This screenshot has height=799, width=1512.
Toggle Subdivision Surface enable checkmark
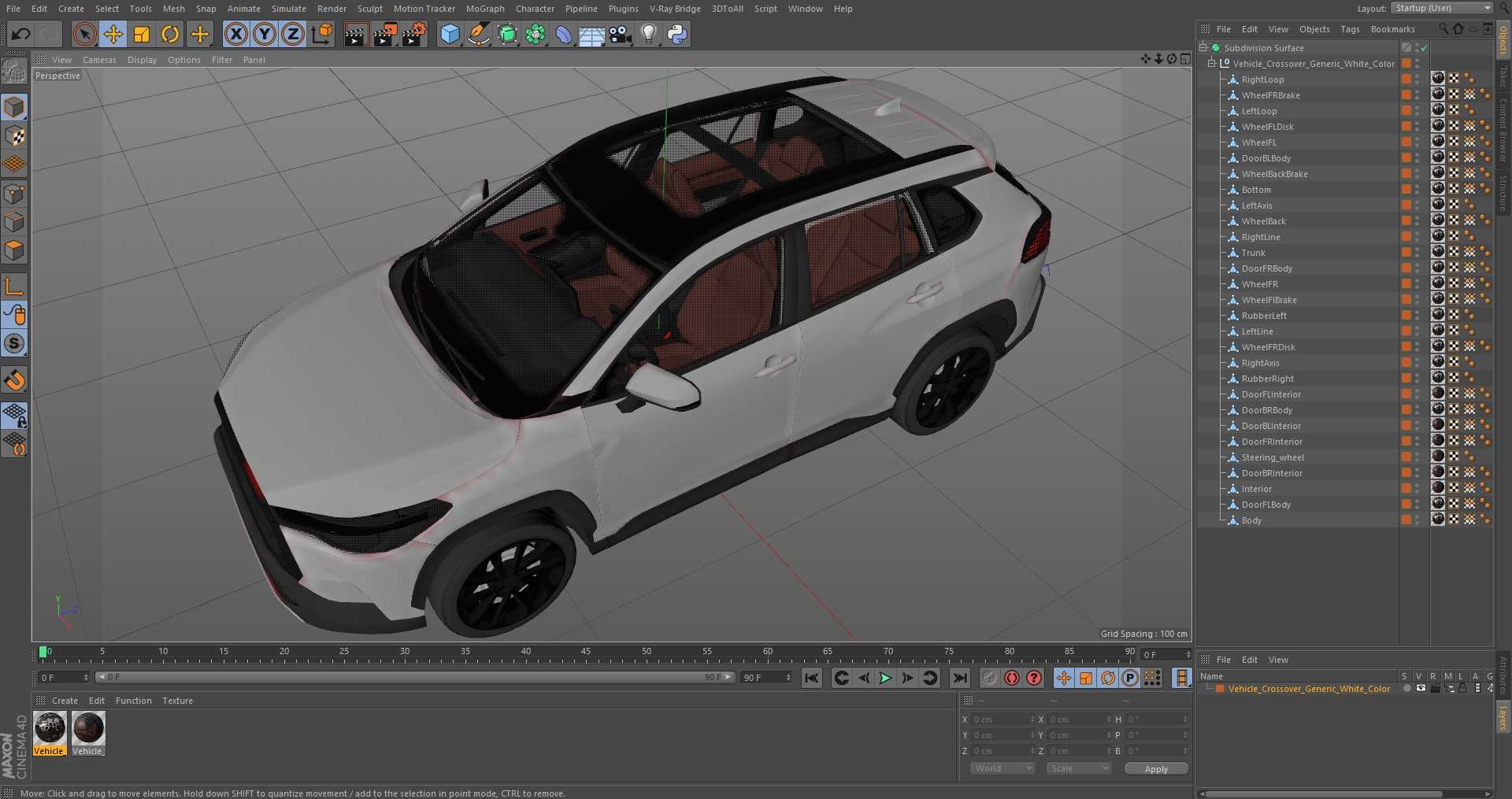(x=1425, y=48)
